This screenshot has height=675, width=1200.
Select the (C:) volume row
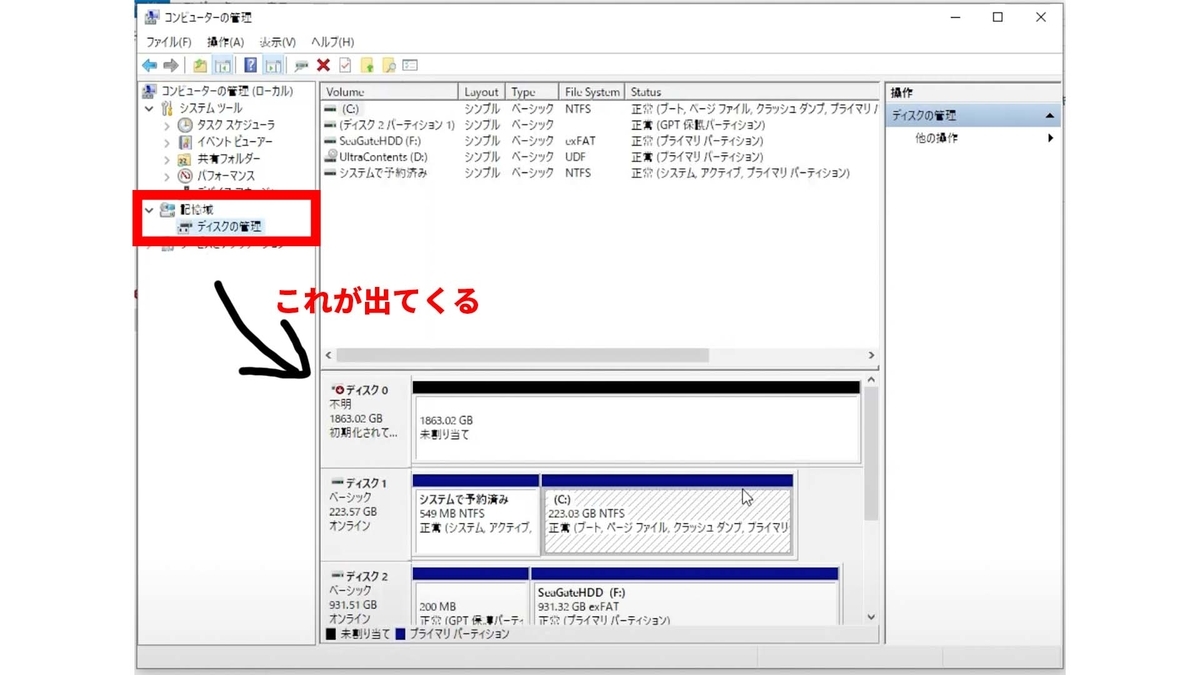[x=600, y=109]
